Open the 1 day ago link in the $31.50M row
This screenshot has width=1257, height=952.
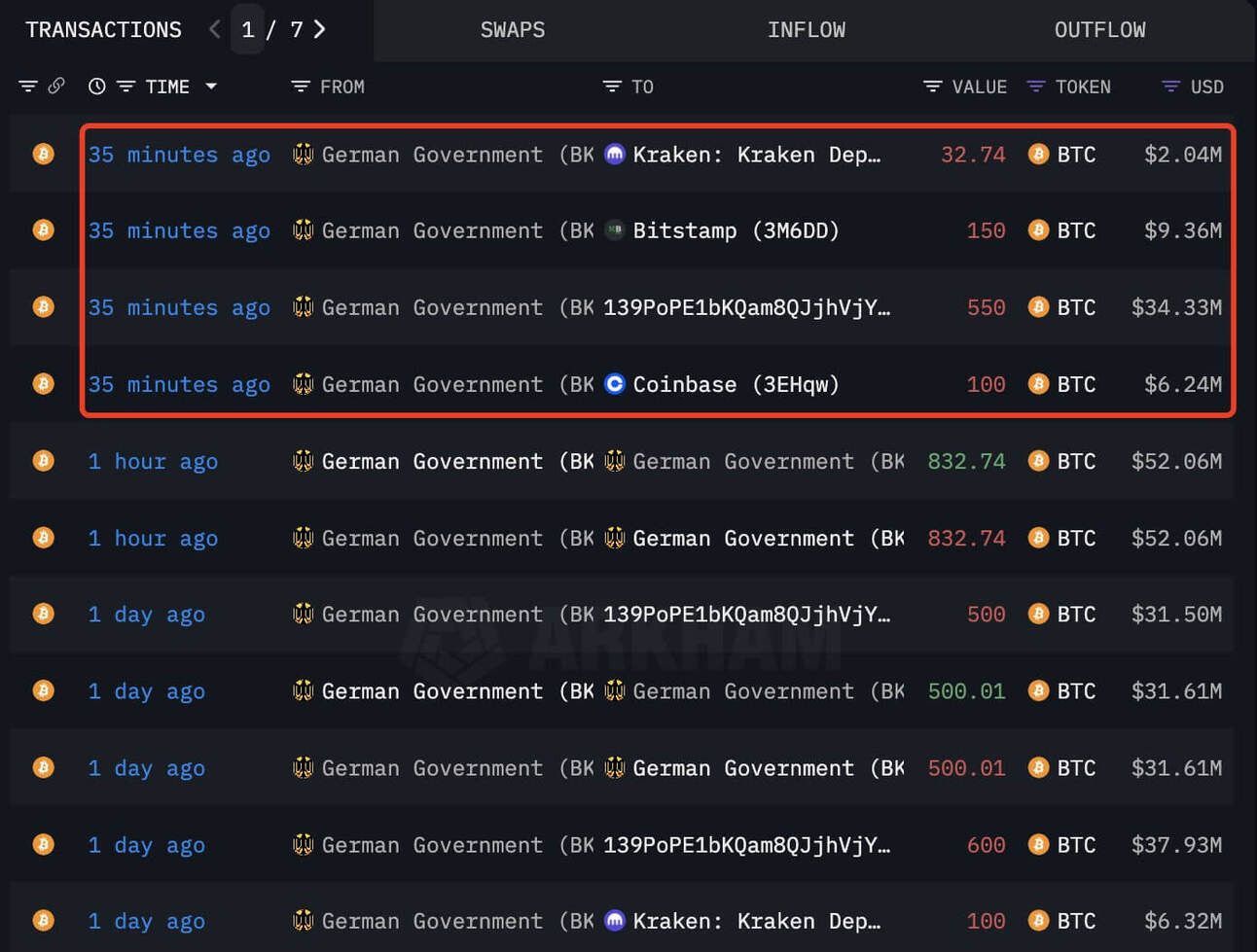tap(146, 614)
